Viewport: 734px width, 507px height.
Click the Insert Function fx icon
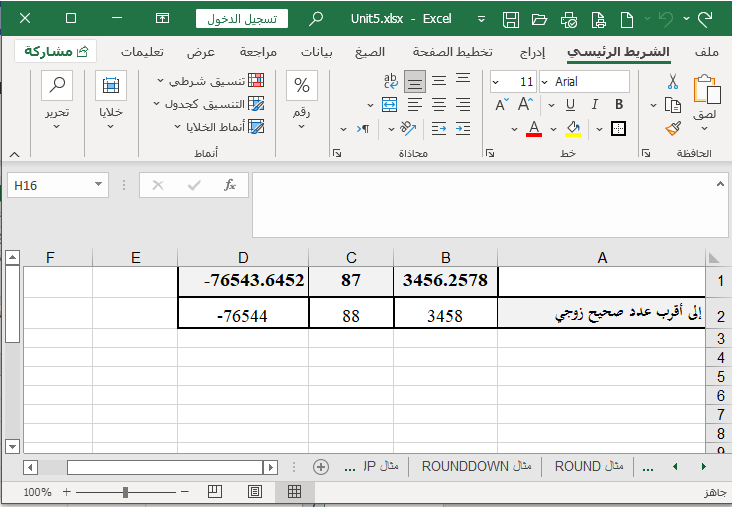pyautogui.click(x=229, y=185)
